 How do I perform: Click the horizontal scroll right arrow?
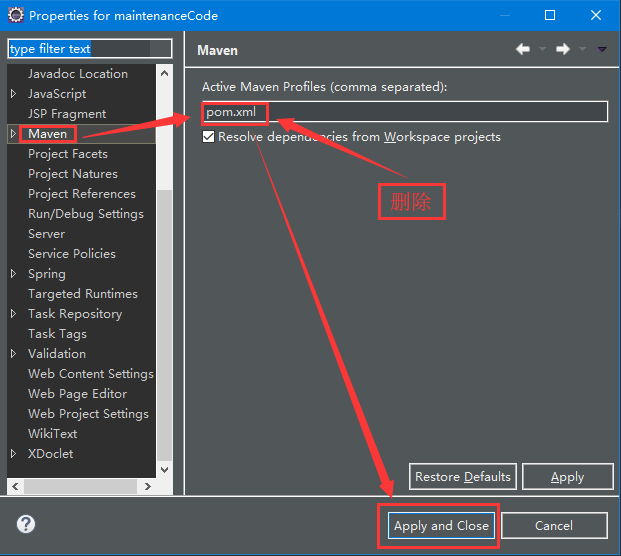pyautogui.click(x=148, y=486)
